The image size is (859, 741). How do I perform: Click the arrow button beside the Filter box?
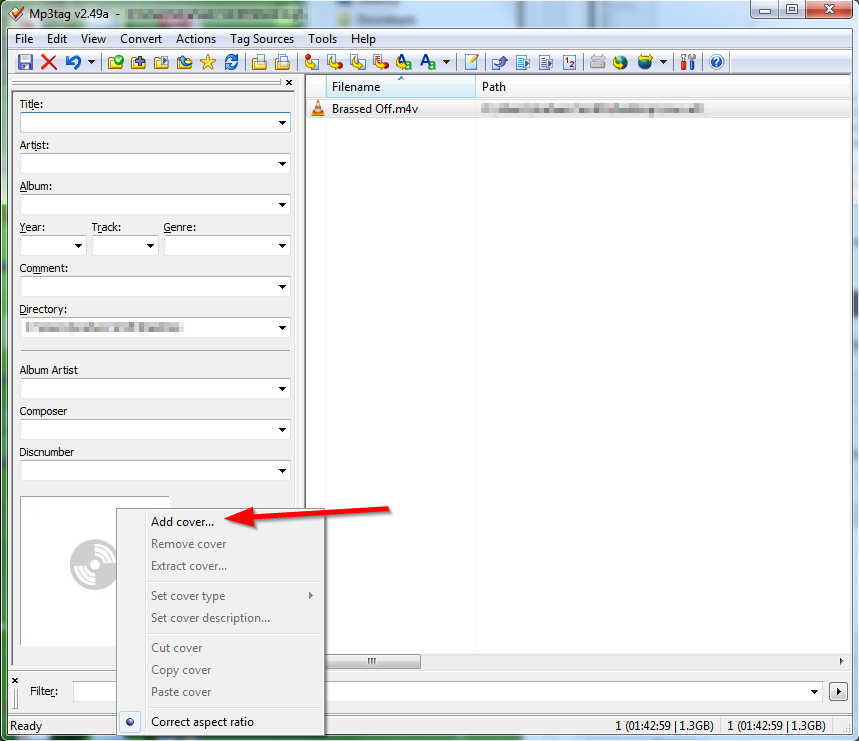[838, 692]
